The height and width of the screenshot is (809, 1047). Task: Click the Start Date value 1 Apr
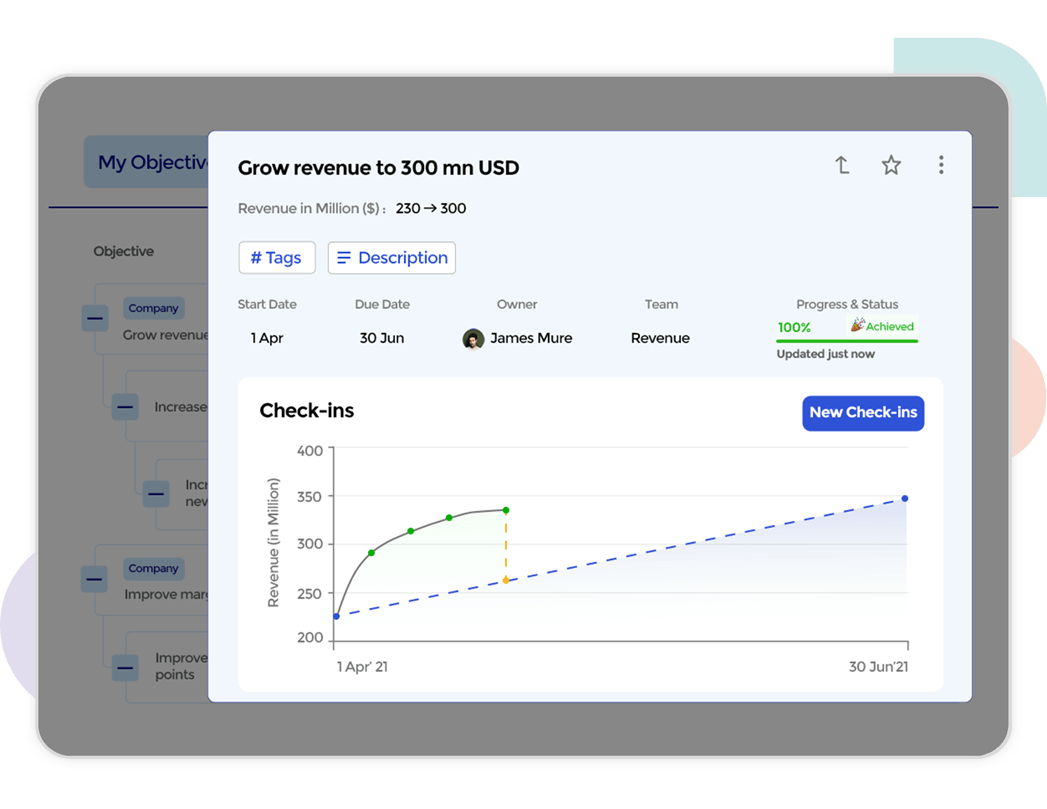point(266,338)
